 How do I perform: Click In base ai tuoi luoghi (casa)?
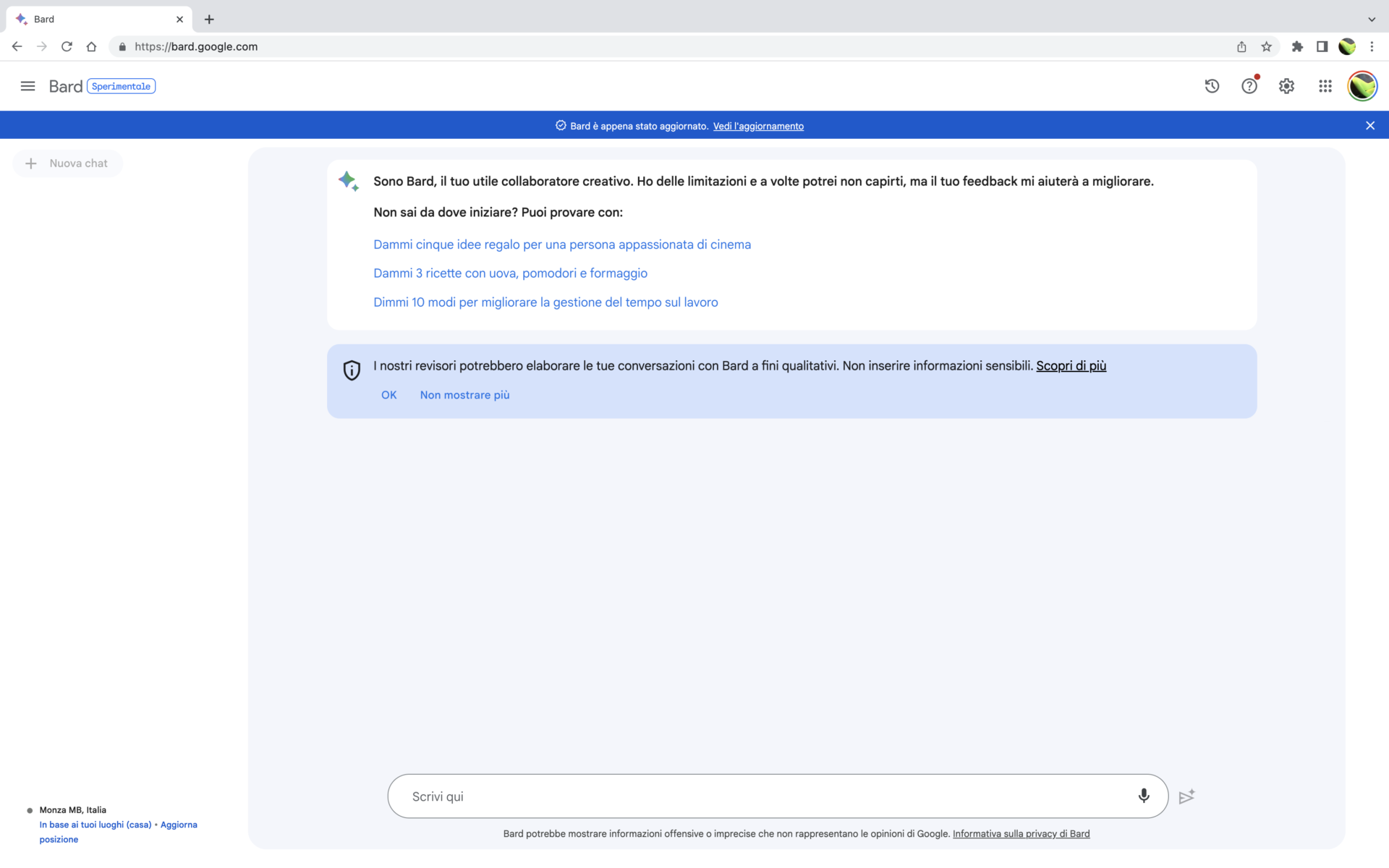(95, 825)
